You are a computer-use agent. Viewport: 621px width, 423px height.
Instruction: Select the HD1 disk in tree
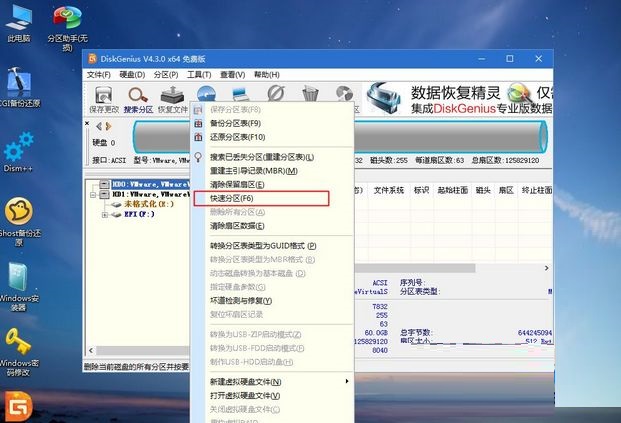click(x=144, y=194)
